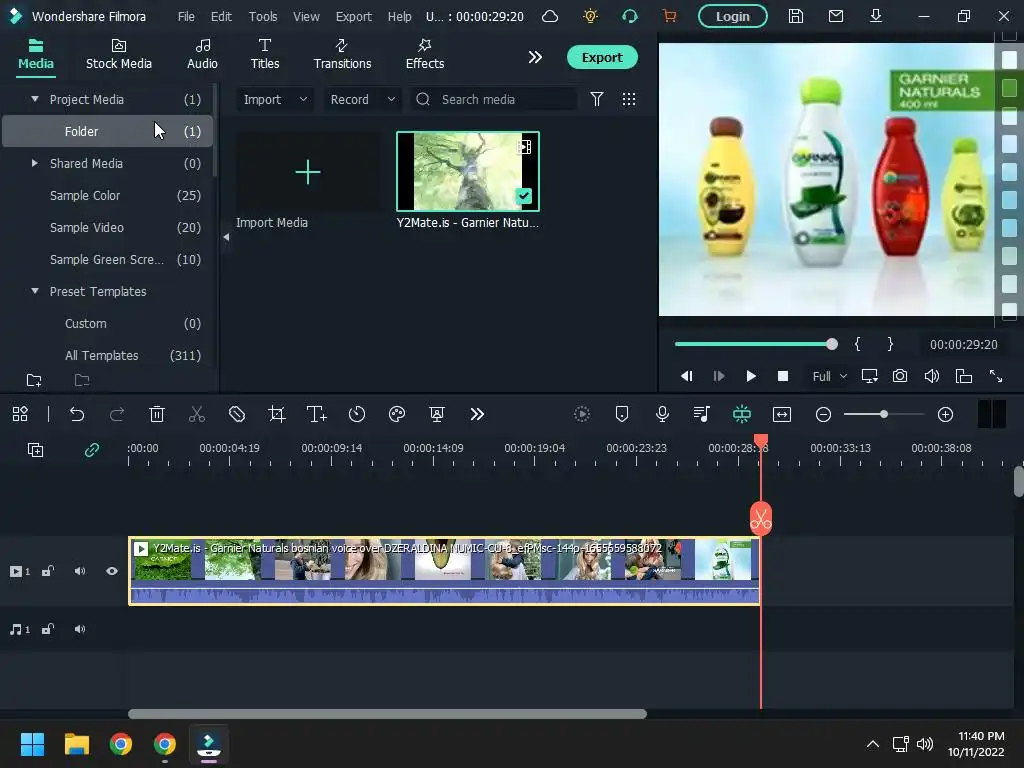This screenshot has height=768, width=1024.
Task: Collapse media panel side arrow
Action: pos(226,237)
